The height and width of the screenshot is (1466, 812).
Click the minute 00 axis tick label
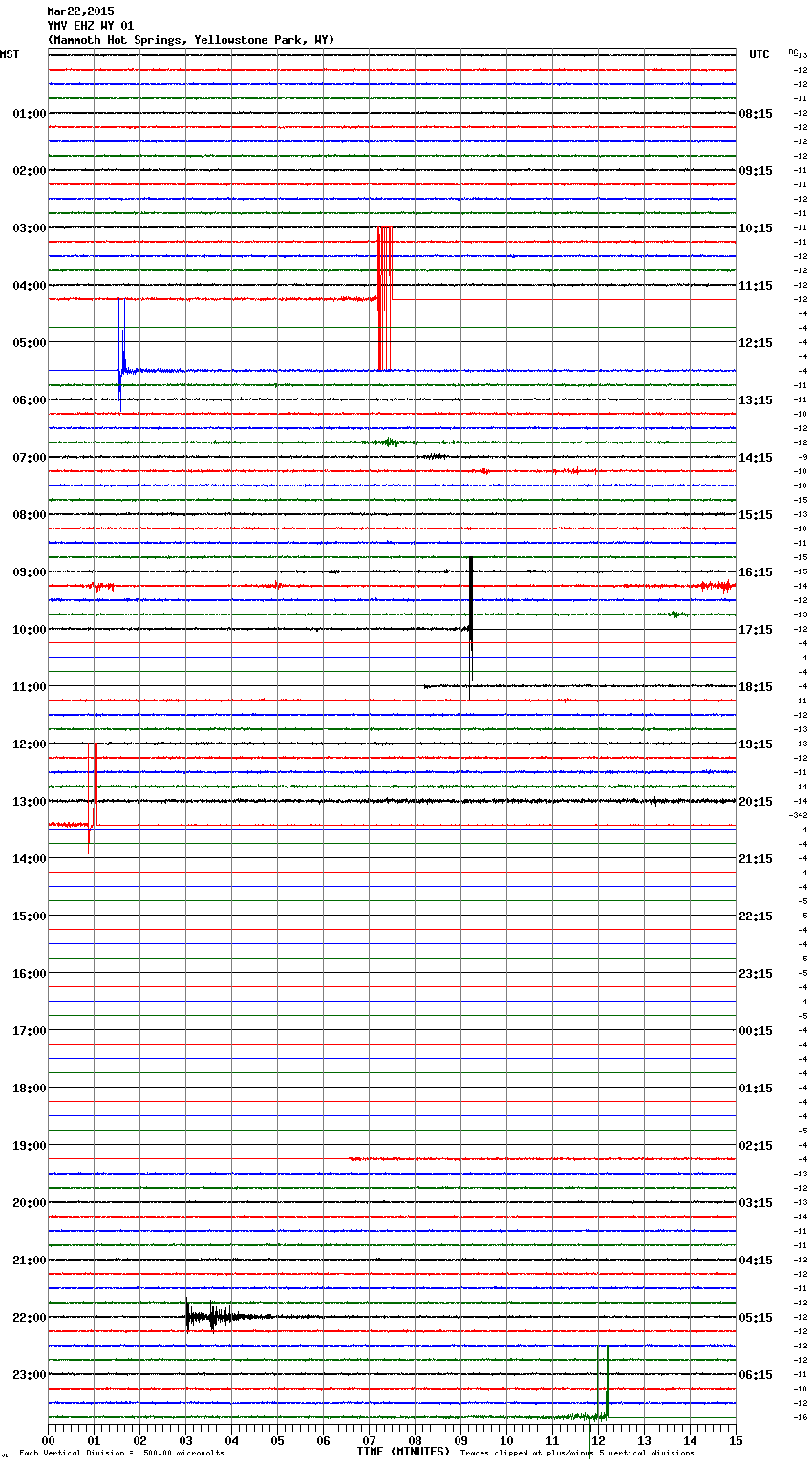pyautogui.click(x=48, y=1441)
